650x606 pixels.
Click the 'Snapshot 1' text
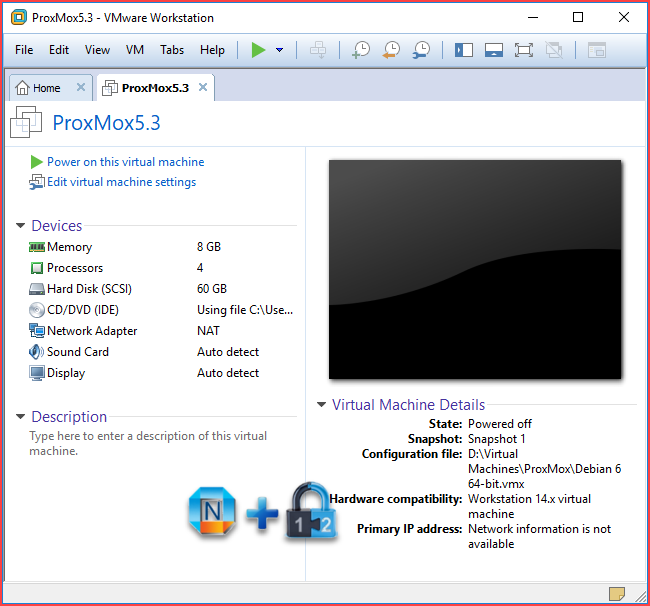[x=497, y=439]
